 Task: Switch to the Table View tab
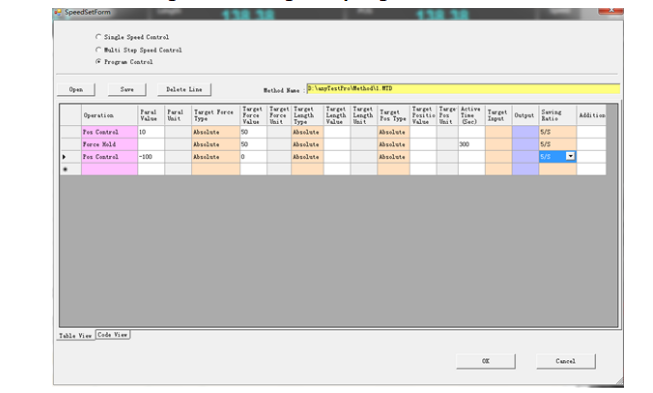tap(75, 336)
